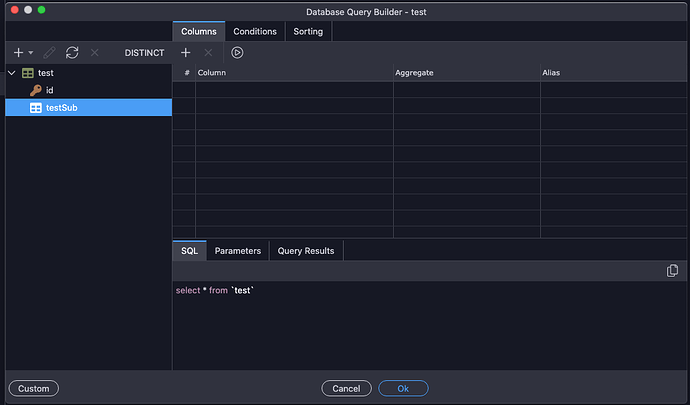Switch to the Sorting tab

click(308, 32)
